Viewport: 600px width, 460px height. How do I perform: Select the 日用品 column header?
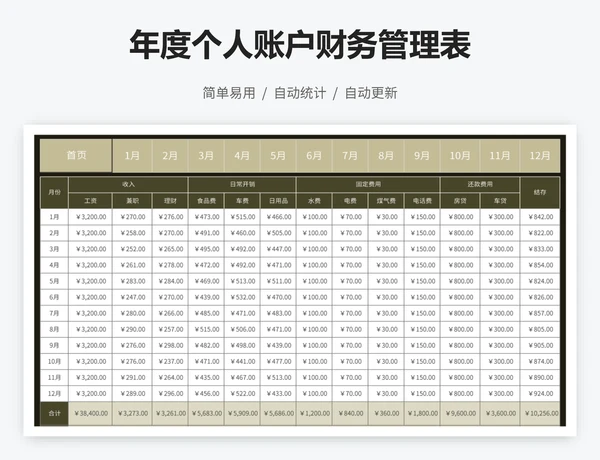pyautogui.click(x=278, y=201)
